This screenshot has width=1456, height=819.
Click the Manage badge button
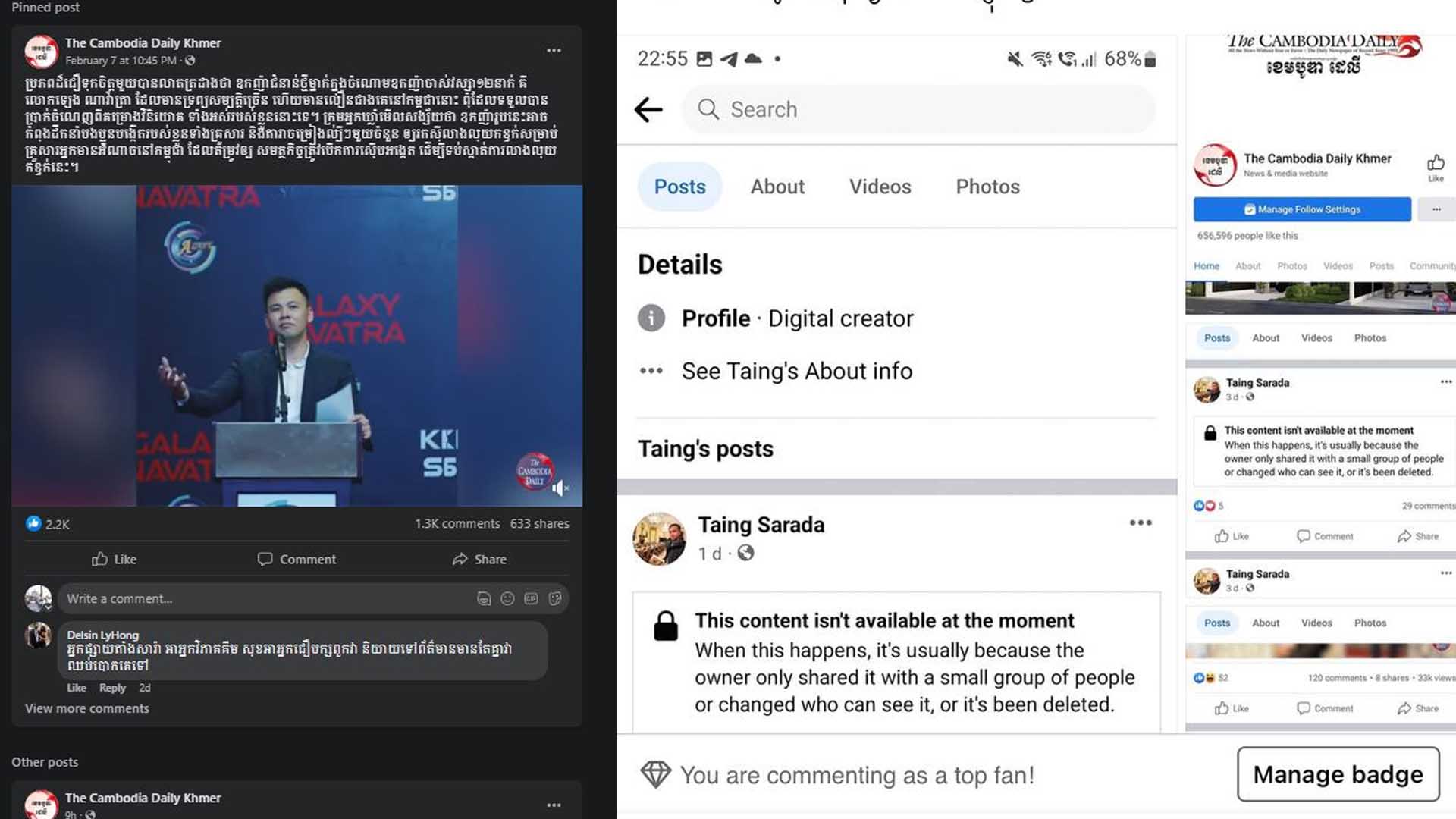click(1338, 774)
